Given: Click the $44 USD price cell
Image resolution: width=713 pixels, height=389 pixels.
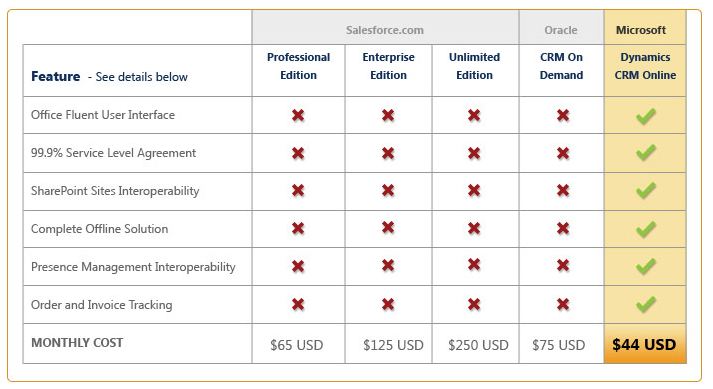Looking at the screenshot, I should 645,344.
